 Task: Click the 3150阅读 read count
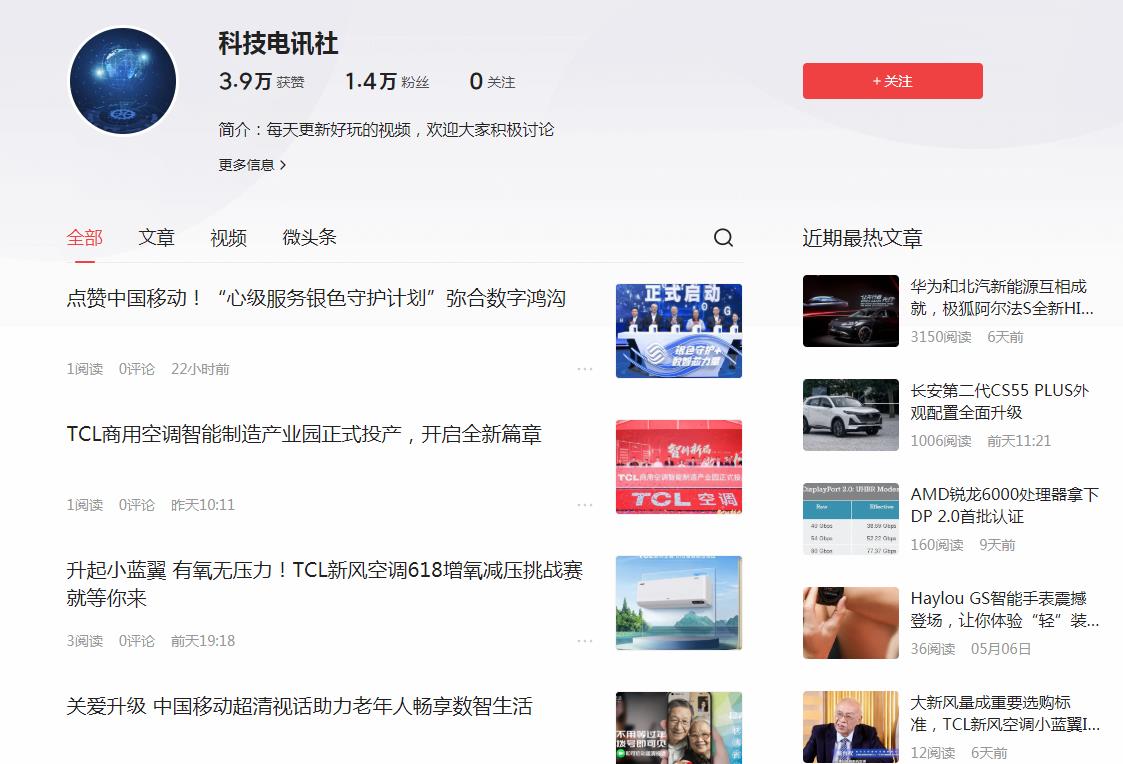click(x=941, y=337)
